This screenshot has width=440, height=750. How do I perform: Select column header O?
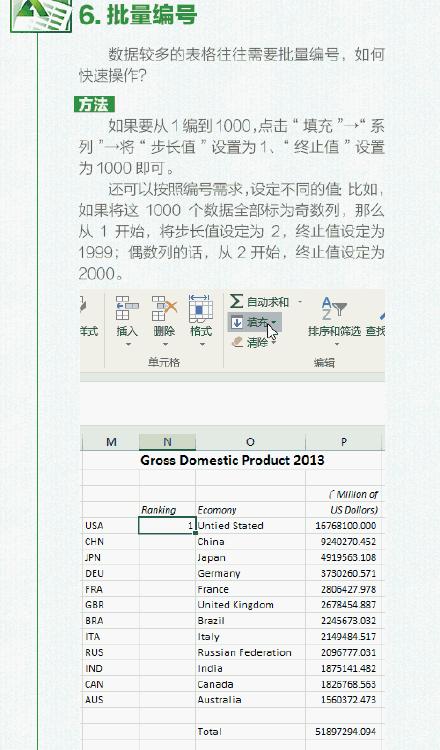250,442
